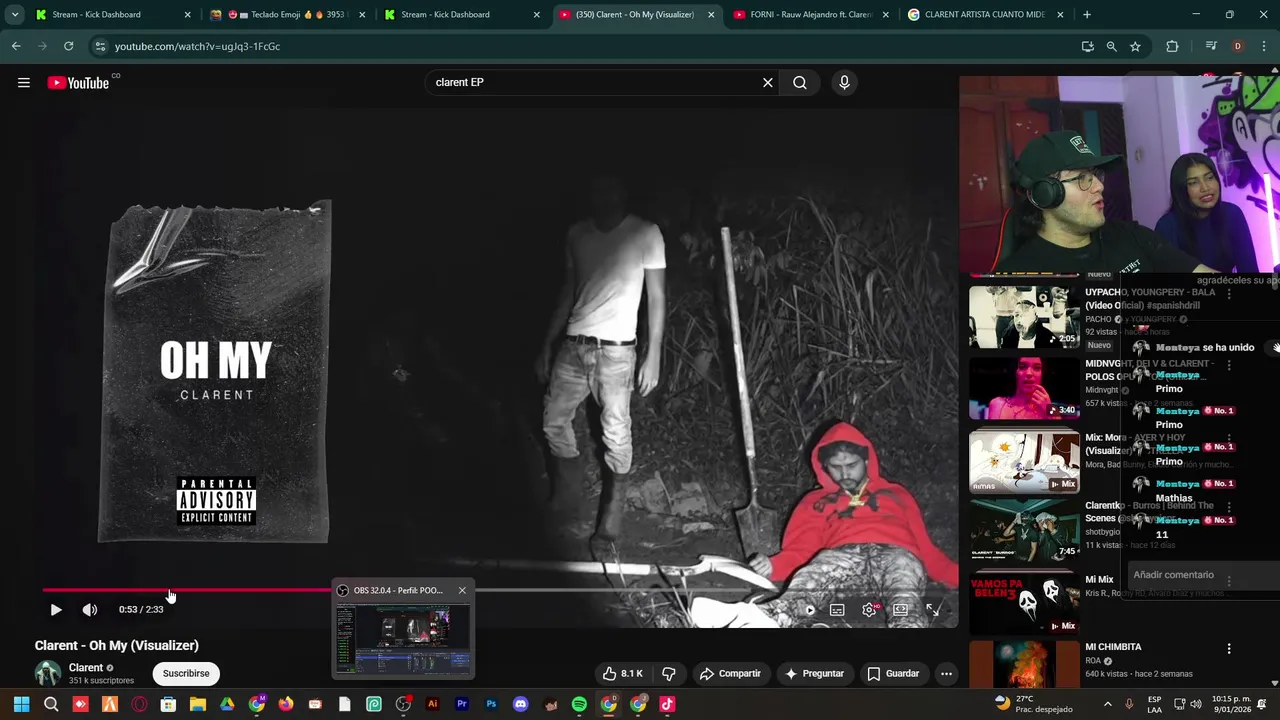This screenshot has width=1280, height=720.
Task: Open the Mix Mora Ayer y Hoy thumbnail
Action: 1024,461
